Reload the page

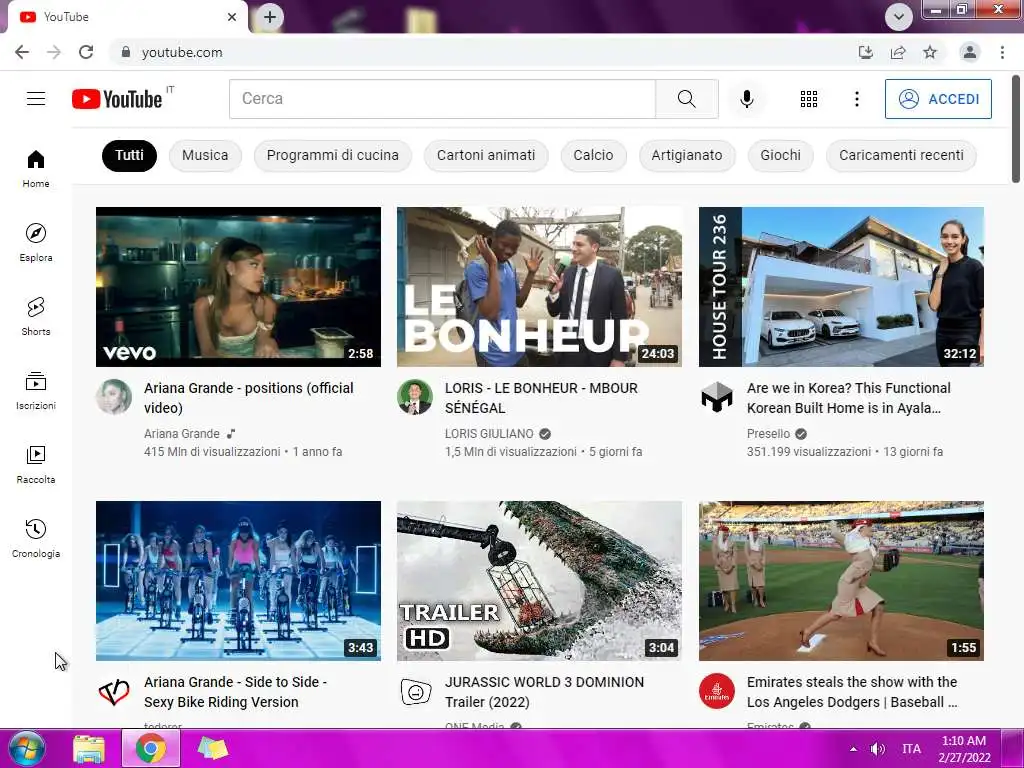[x=86, y=52]
